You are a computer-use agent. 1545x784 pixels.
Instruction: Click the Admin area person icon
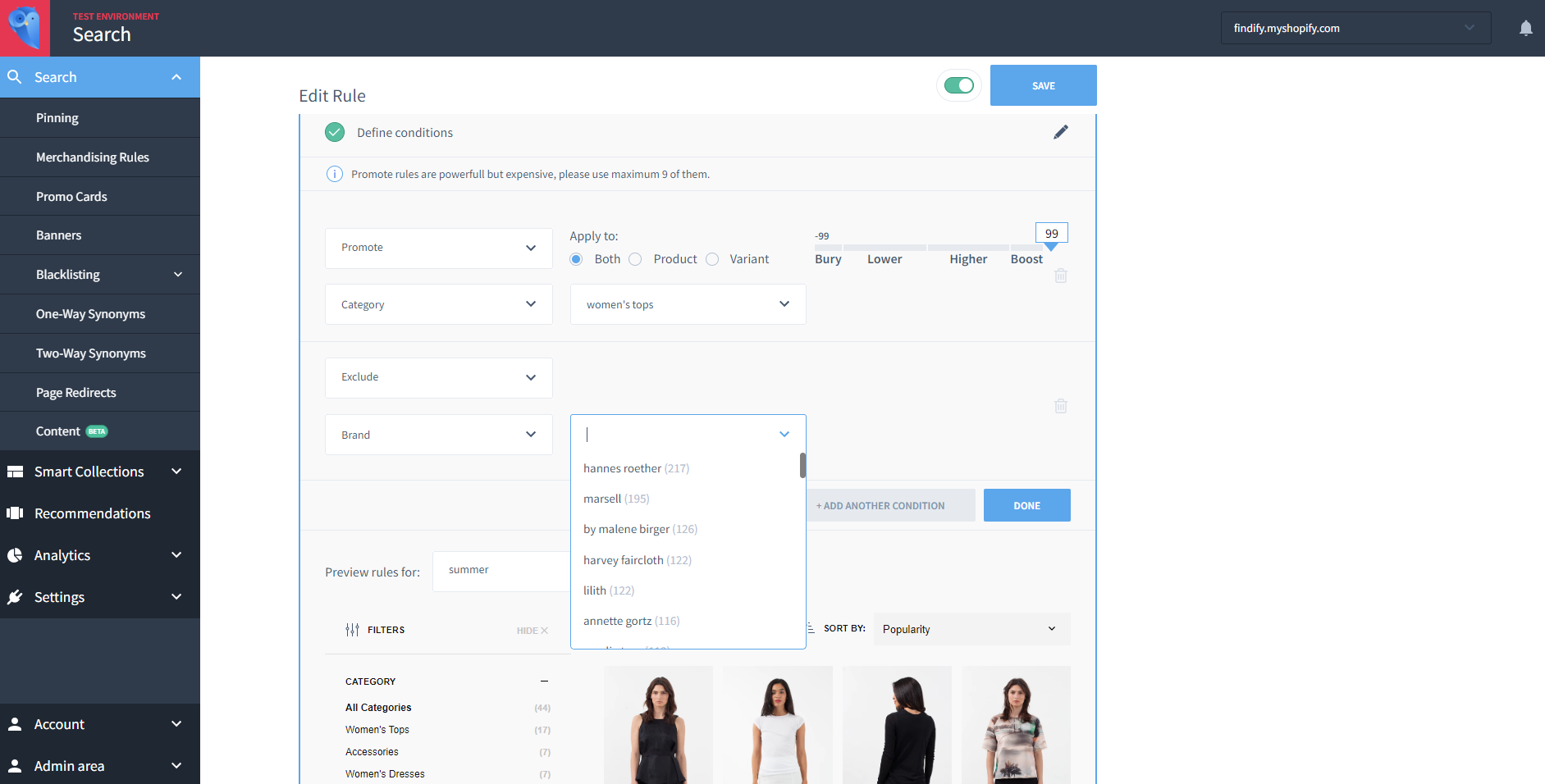click(15, 766)
